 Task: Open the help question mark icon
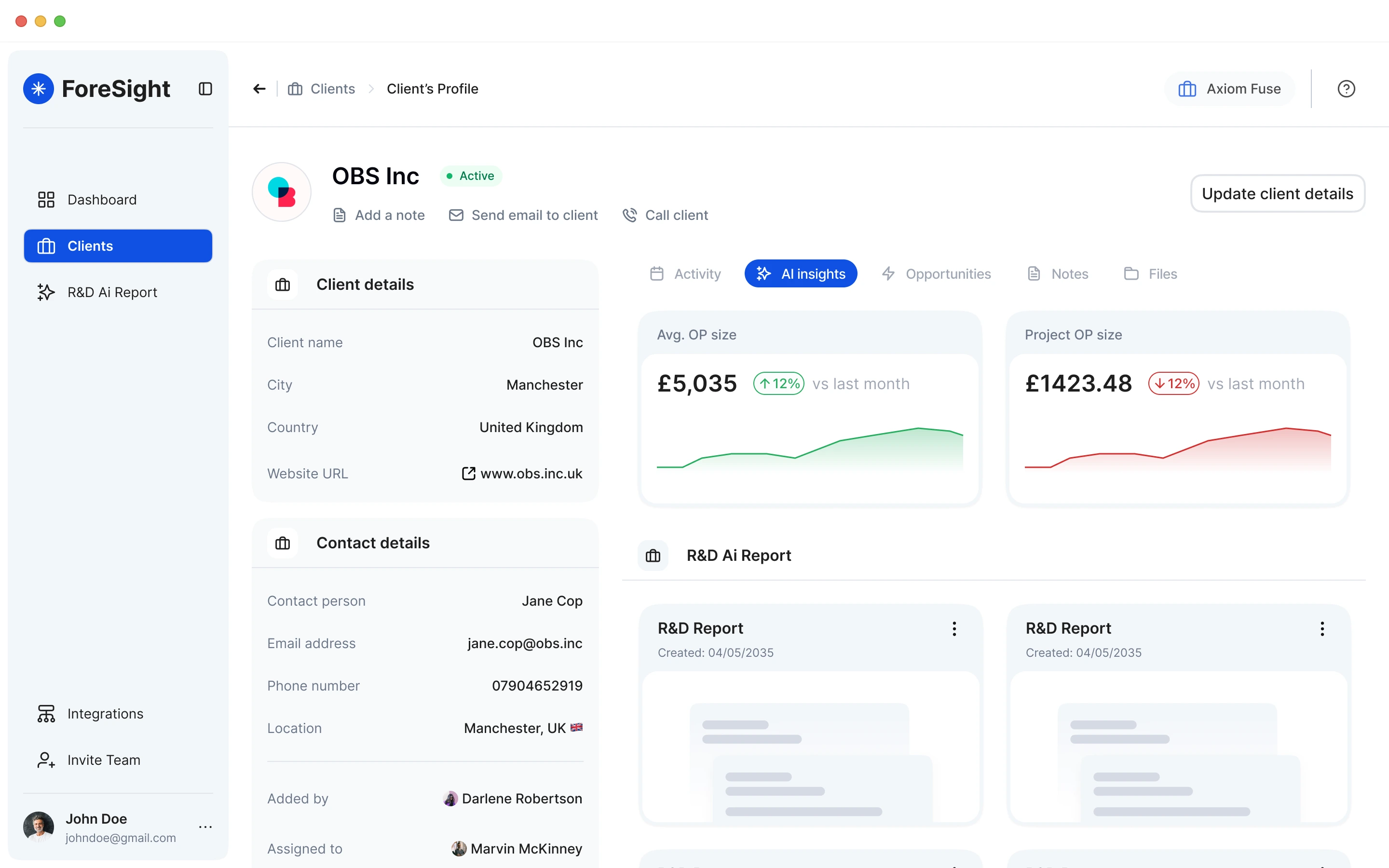1346,88
